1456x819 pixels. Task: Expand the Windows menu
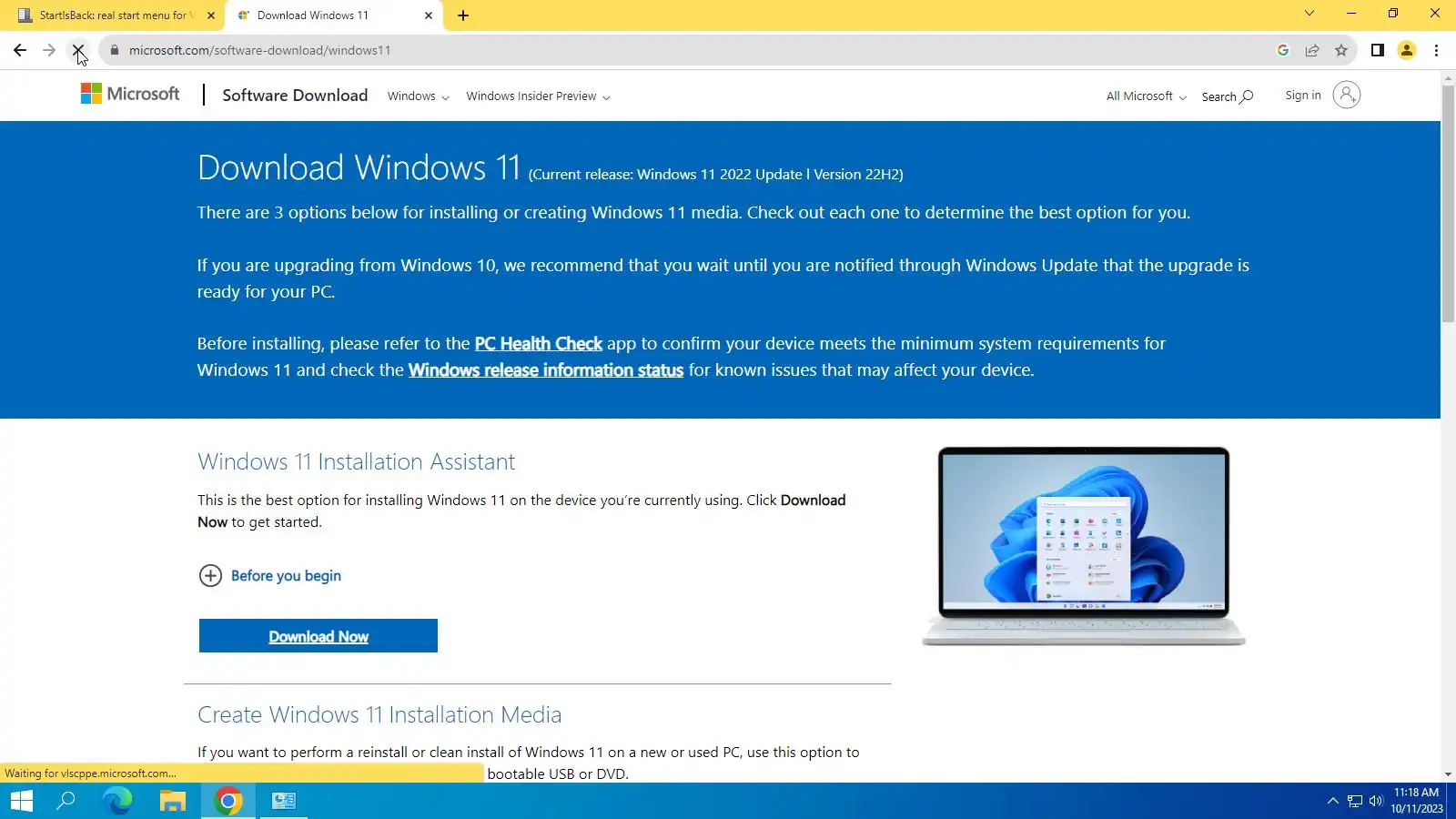point(418,96)
